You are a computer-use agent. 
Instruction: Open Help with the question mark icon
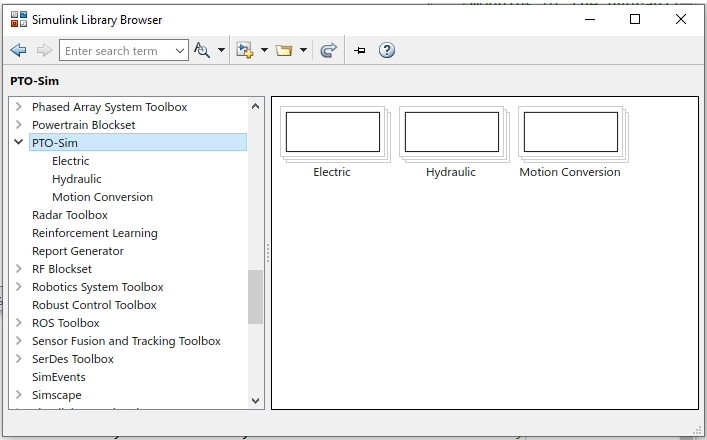387,50
